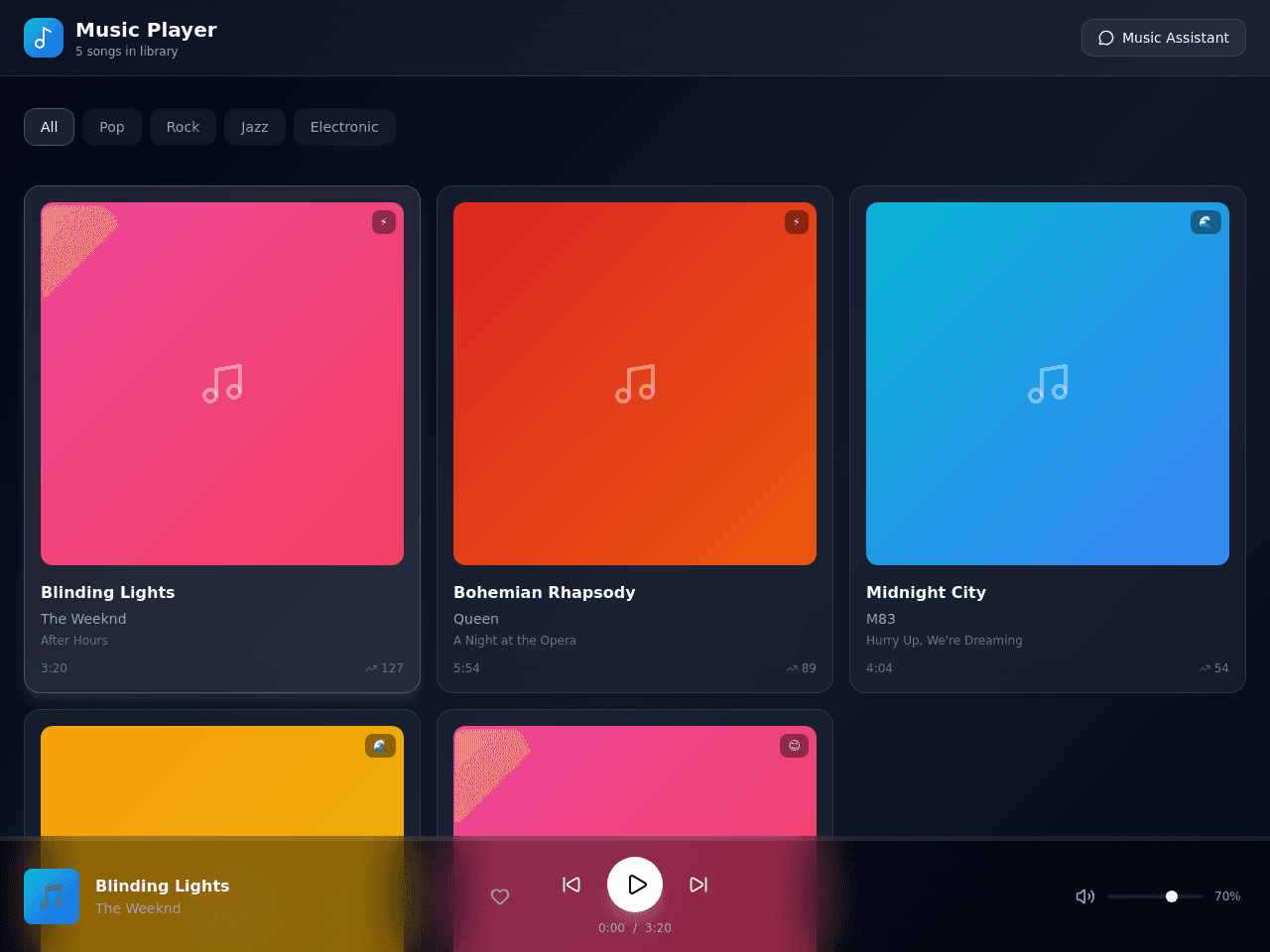Click the Music Player app logo icon
Viewport: 1270px width, 952px height.
point(44,38)
